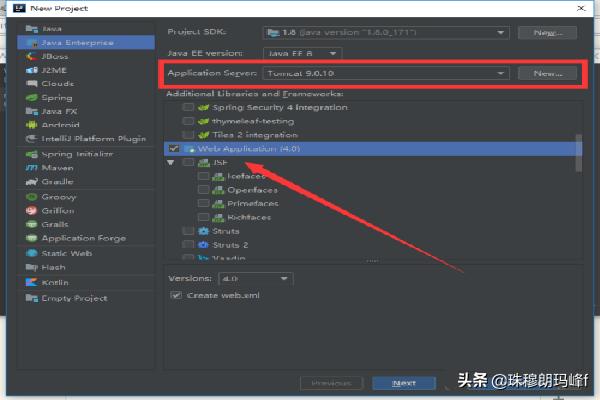This screenshot has width=600, height=400.
Task: Click the Grails icon
Action: pos(32,224)
